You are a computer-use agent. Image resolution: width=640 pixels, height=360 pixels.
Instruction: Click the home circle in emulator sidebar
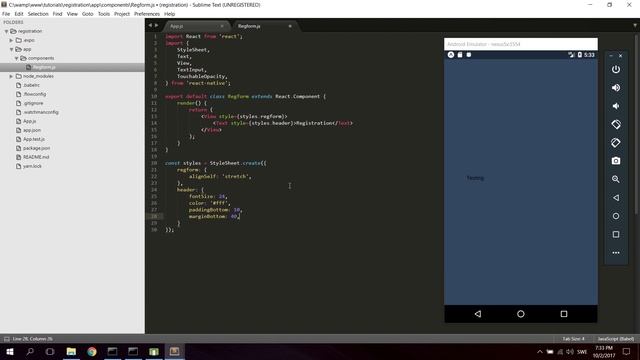coord(616,216)
